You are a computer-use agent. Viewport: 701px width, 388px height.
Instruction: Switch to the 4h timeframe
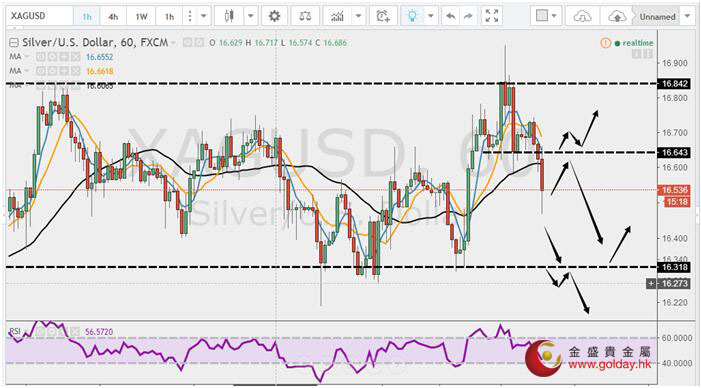(x=113, y=17)
